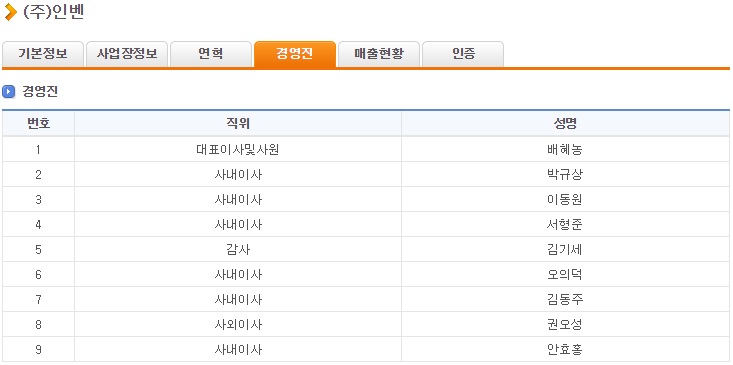
Task: Open the 기본정보 tab
Action: tap(43, 54)
